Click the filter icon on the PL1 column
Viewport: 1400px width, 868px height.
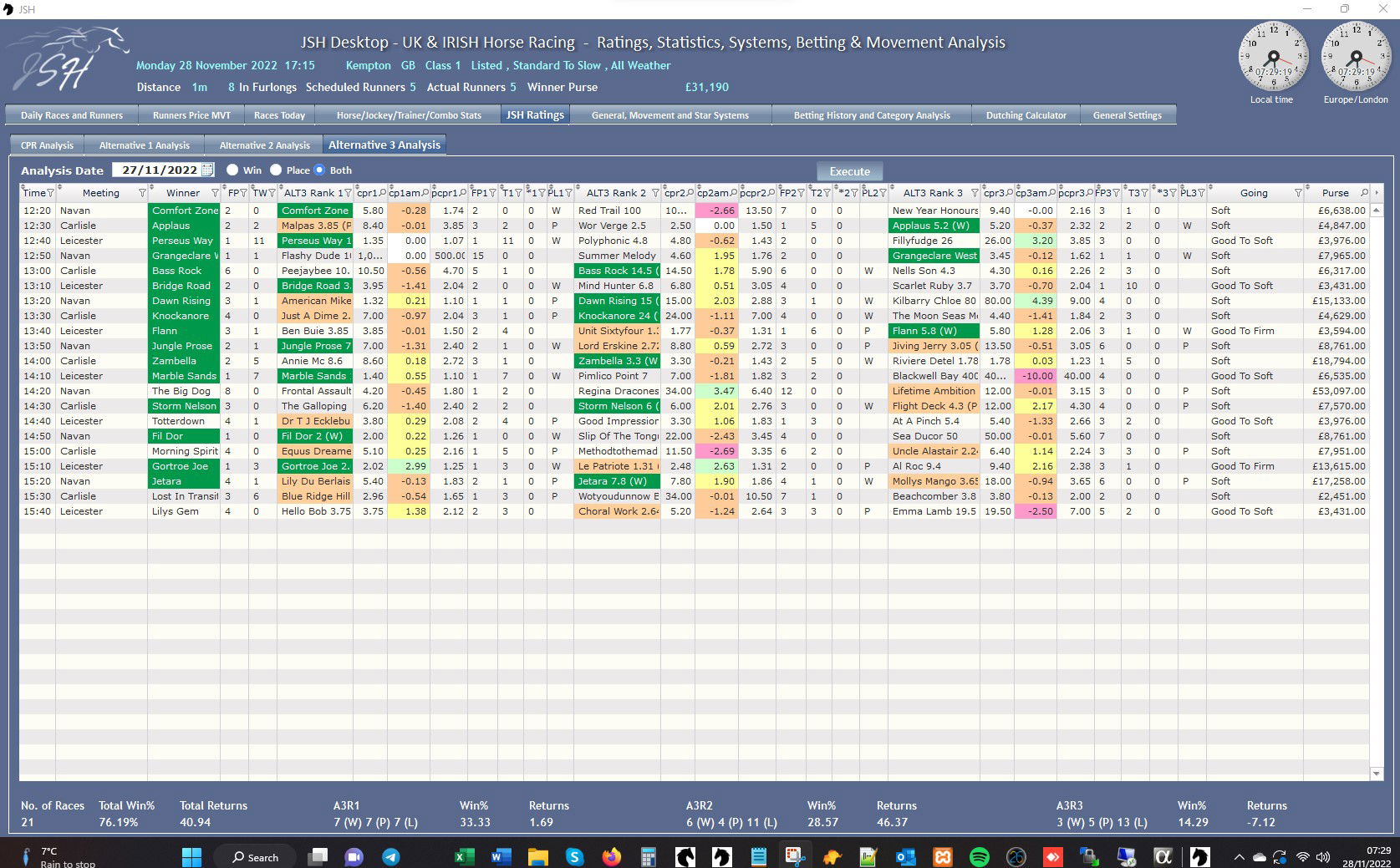point(568,193)
